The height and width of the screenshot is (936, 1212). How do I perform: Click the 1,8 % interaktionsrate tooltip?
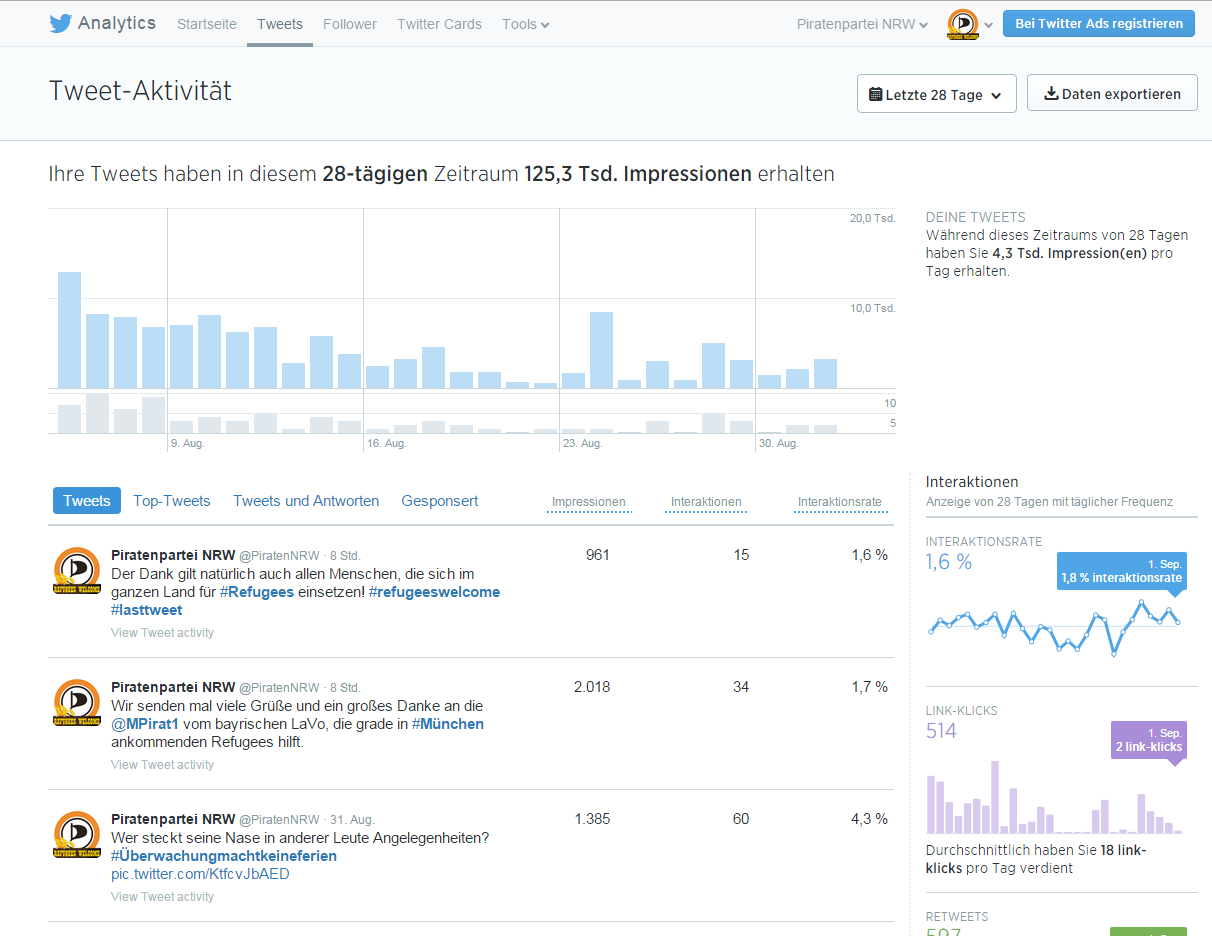coord(1121,571)
